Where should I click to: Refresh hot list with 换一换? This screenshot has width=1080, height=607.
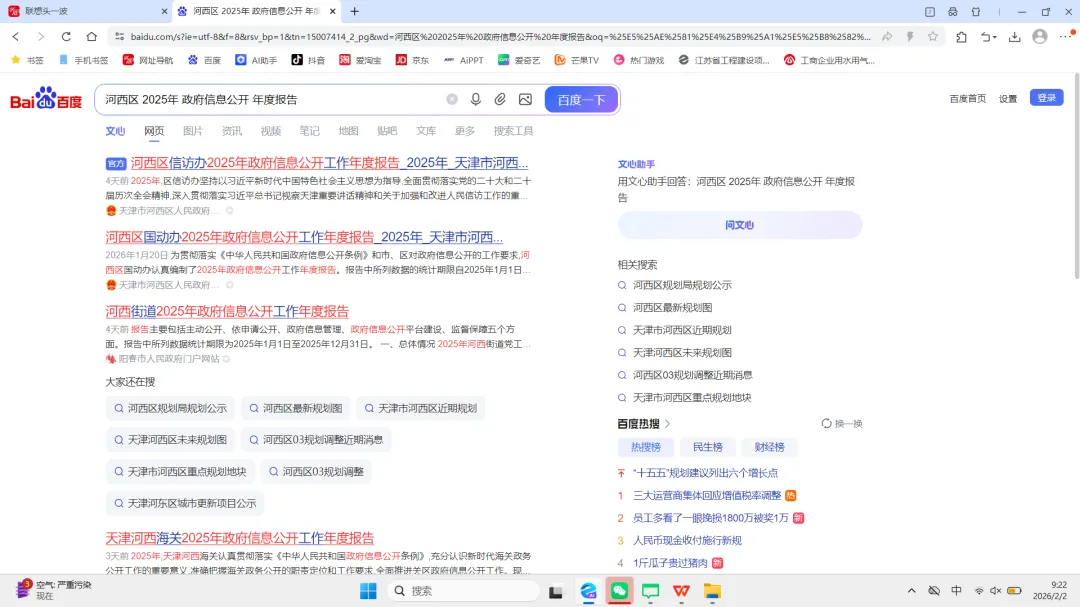point(842,424)
